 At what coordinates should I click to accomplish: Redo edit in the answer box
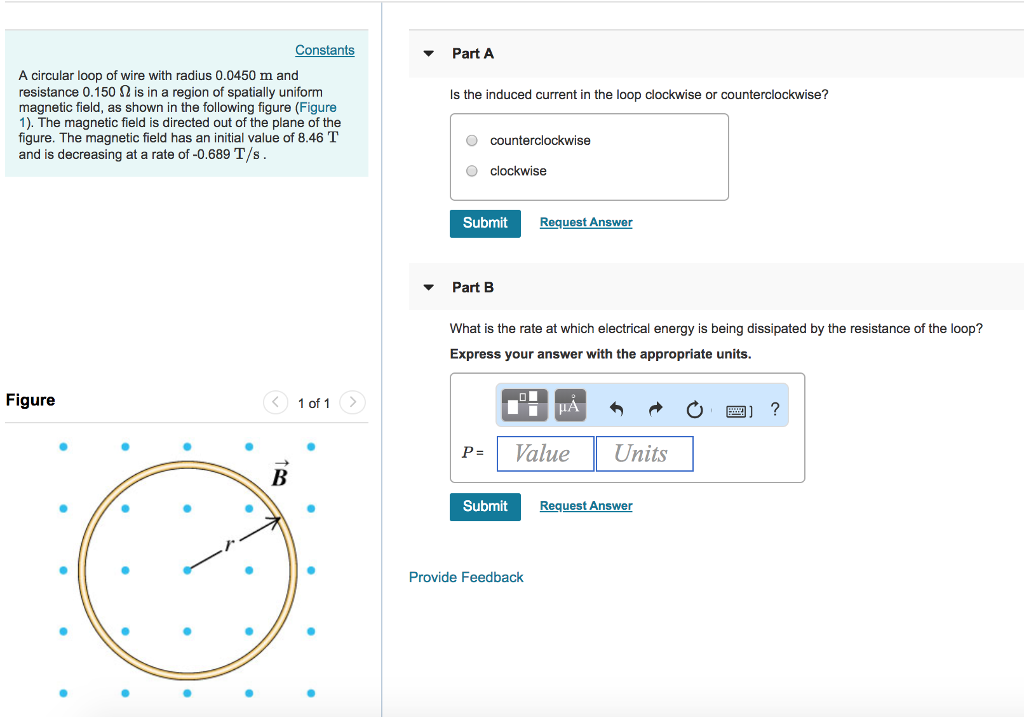[655, 405]
